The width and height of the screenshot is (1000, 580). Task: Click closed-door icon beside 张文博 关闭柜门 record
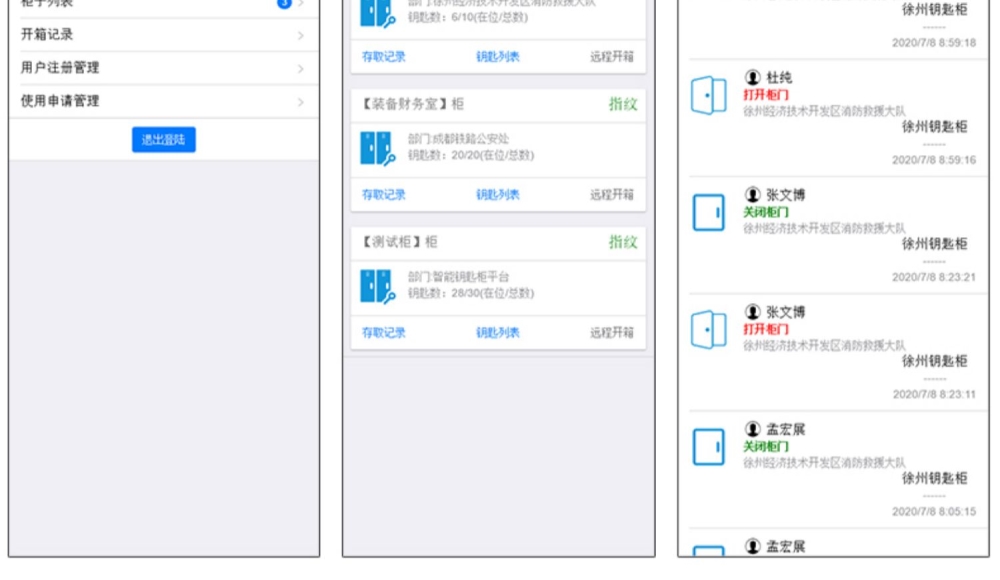[x=709, y=212]
